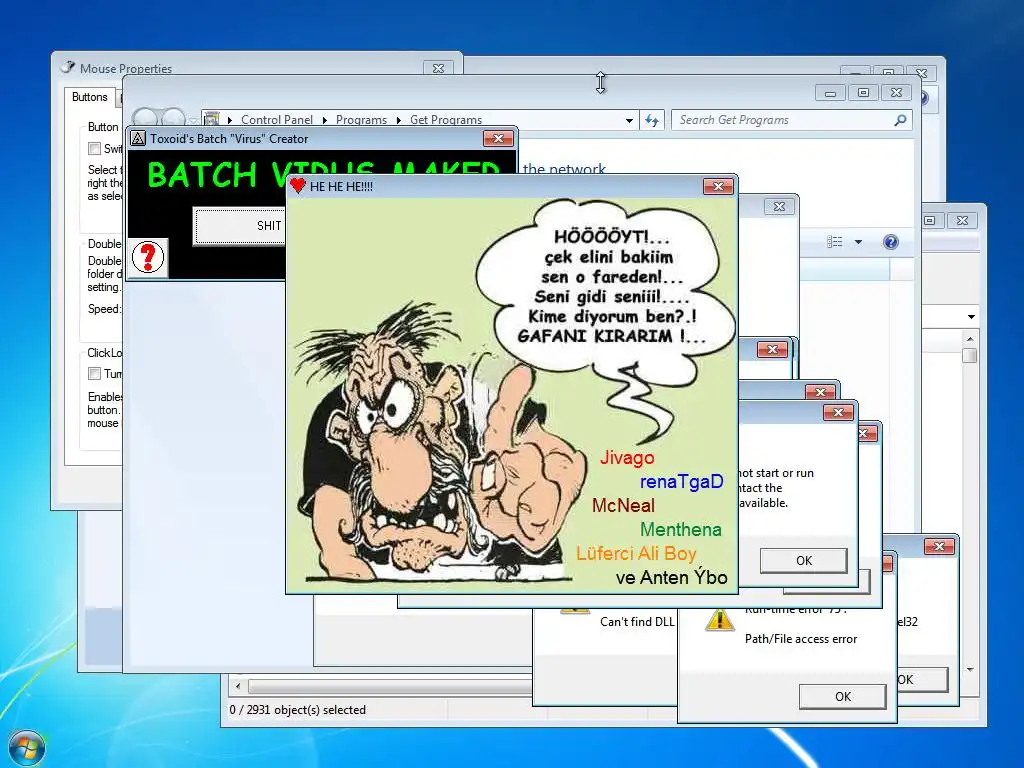Click the 'Menthena' green text
The image size is (1024, 768).
click(x=680, y=530)
